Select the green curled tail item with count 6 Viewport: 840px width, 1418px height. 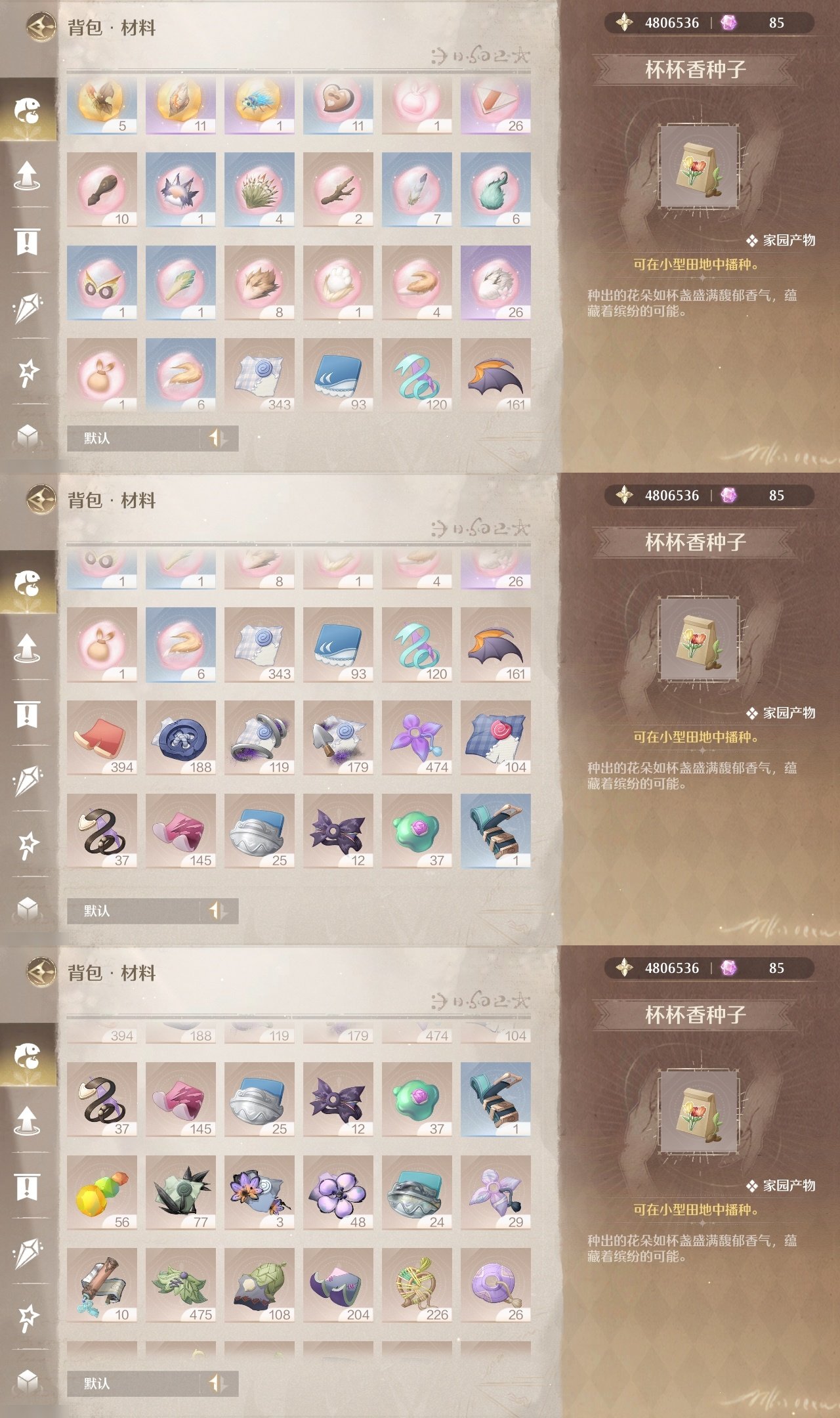point(495,190)
